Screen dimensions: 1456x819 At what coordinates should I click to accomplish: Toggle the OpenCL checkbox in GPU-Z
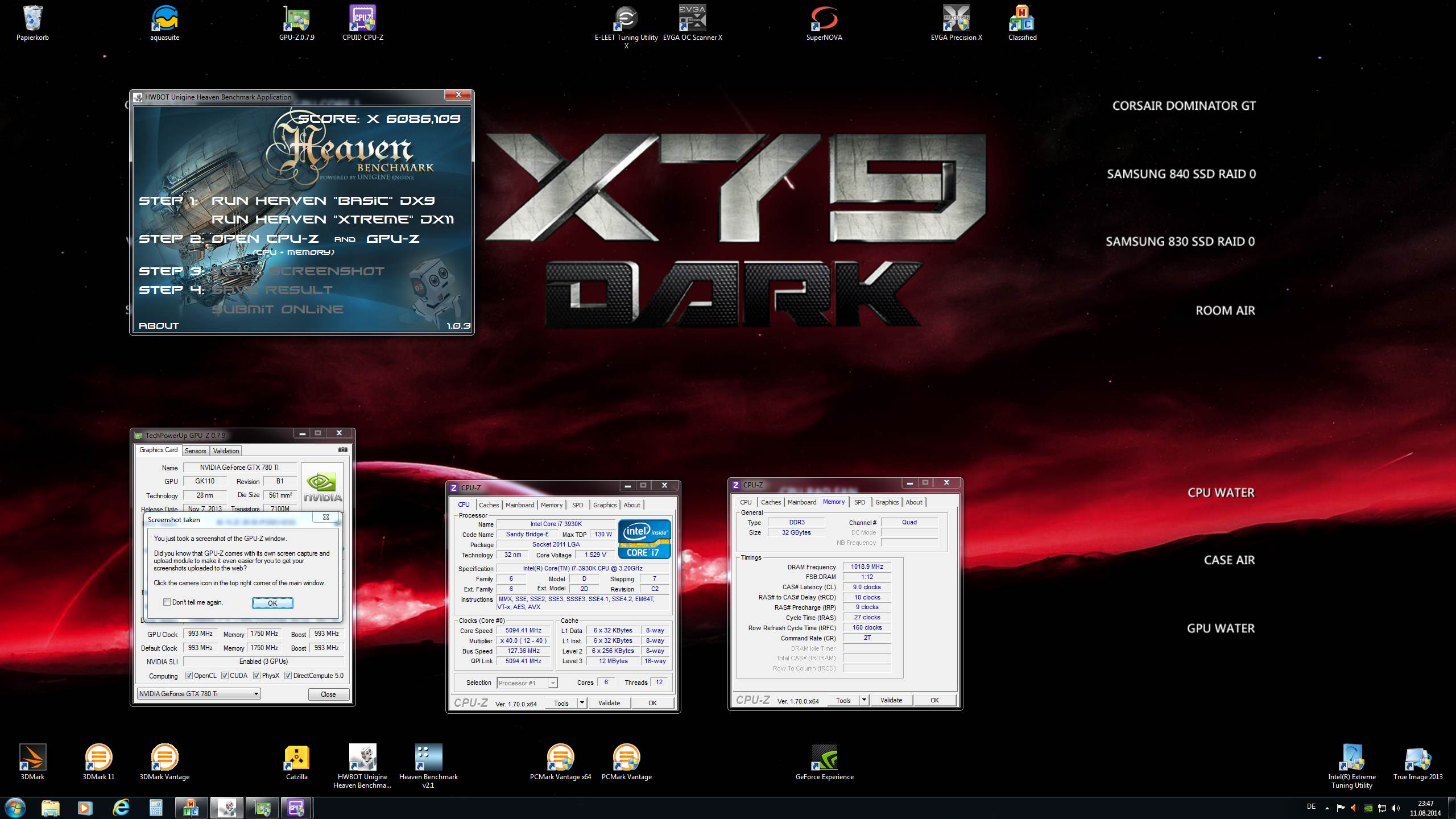[189, 676]
